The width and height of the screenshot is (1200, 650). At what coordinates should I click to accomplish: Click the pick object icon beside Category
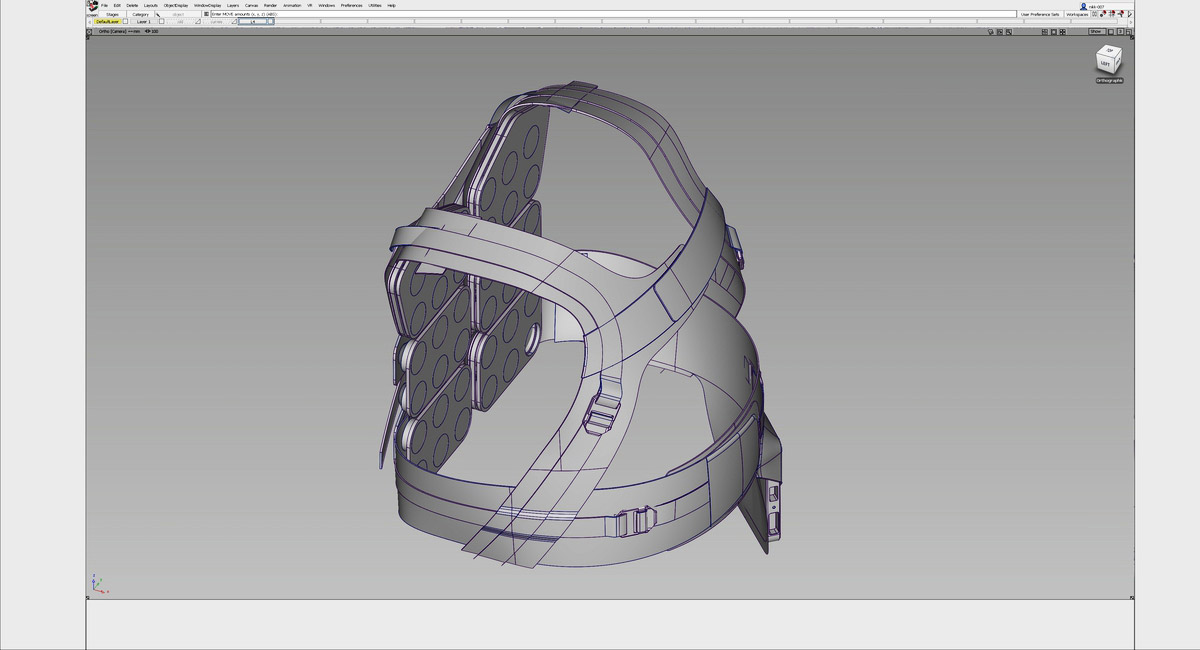pyautogui.click(x=157, y=14)
